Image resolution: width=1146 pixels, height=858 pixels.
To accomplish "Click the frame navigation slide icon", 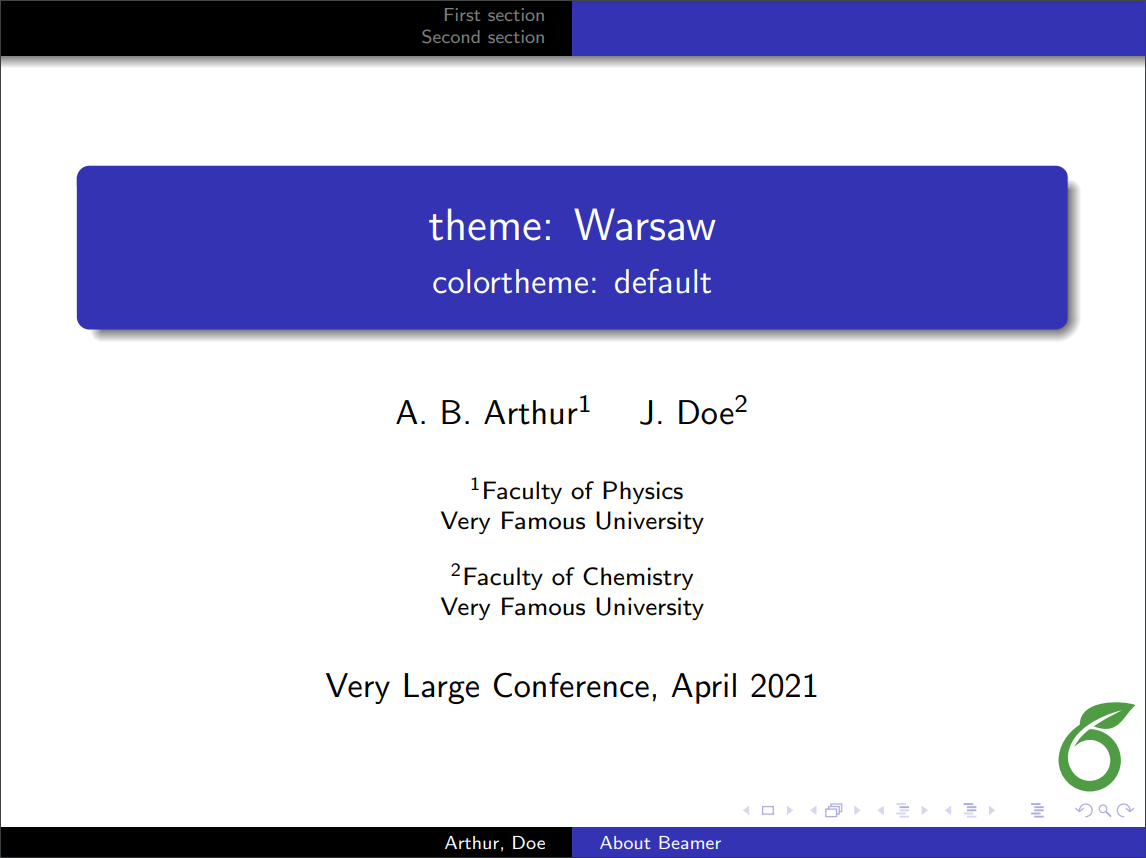I will click(766, 810).
